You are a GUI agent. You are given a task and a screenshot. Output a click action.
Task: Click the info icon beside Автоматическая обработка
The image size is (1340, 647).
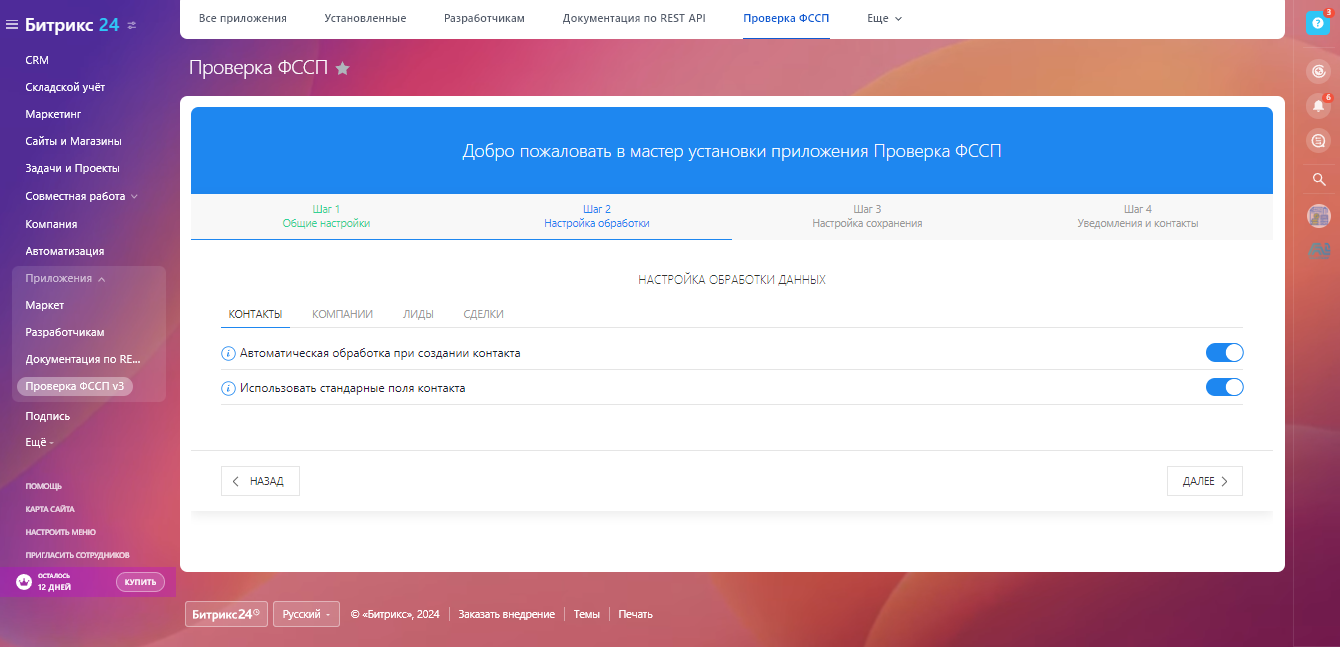click(x=228, y=353)
